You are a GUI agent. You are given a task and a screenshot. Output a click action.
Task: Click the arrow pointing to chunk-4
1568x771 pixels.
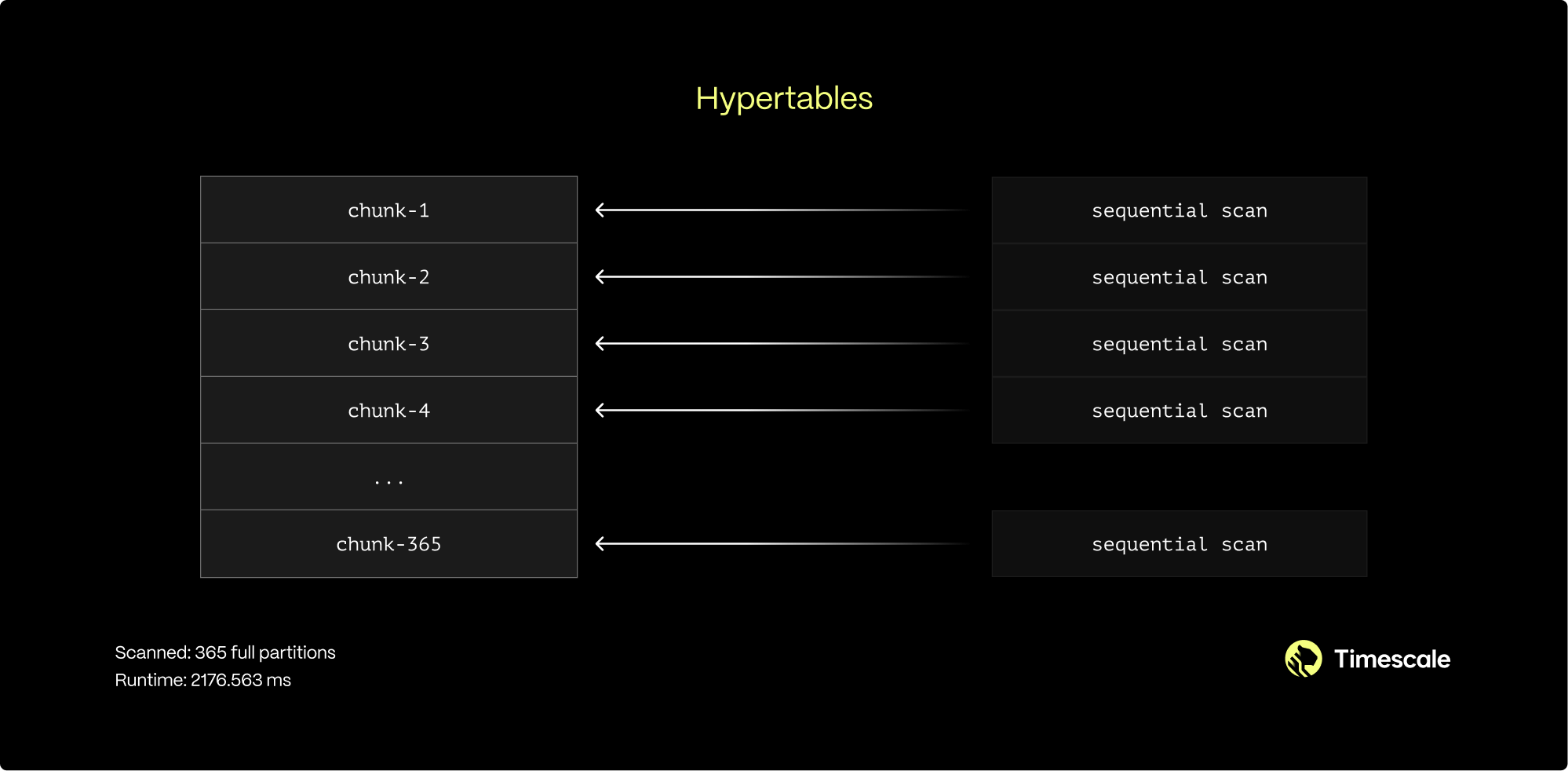(x=781, y=410)
